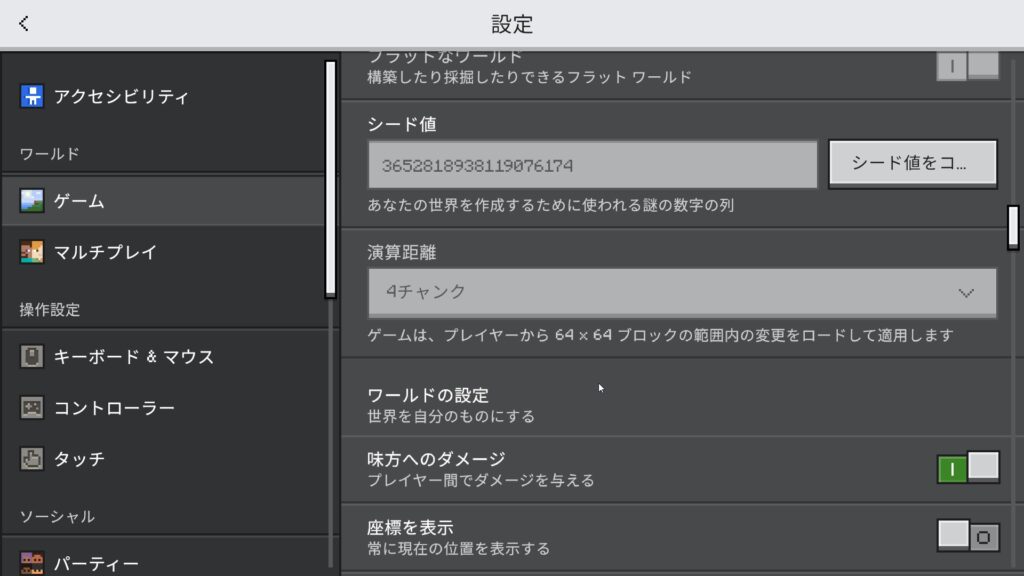Click the 常に現在の位置を表示する description
The width and height of the screenshot is (1024, 576).
pos(458,549)
